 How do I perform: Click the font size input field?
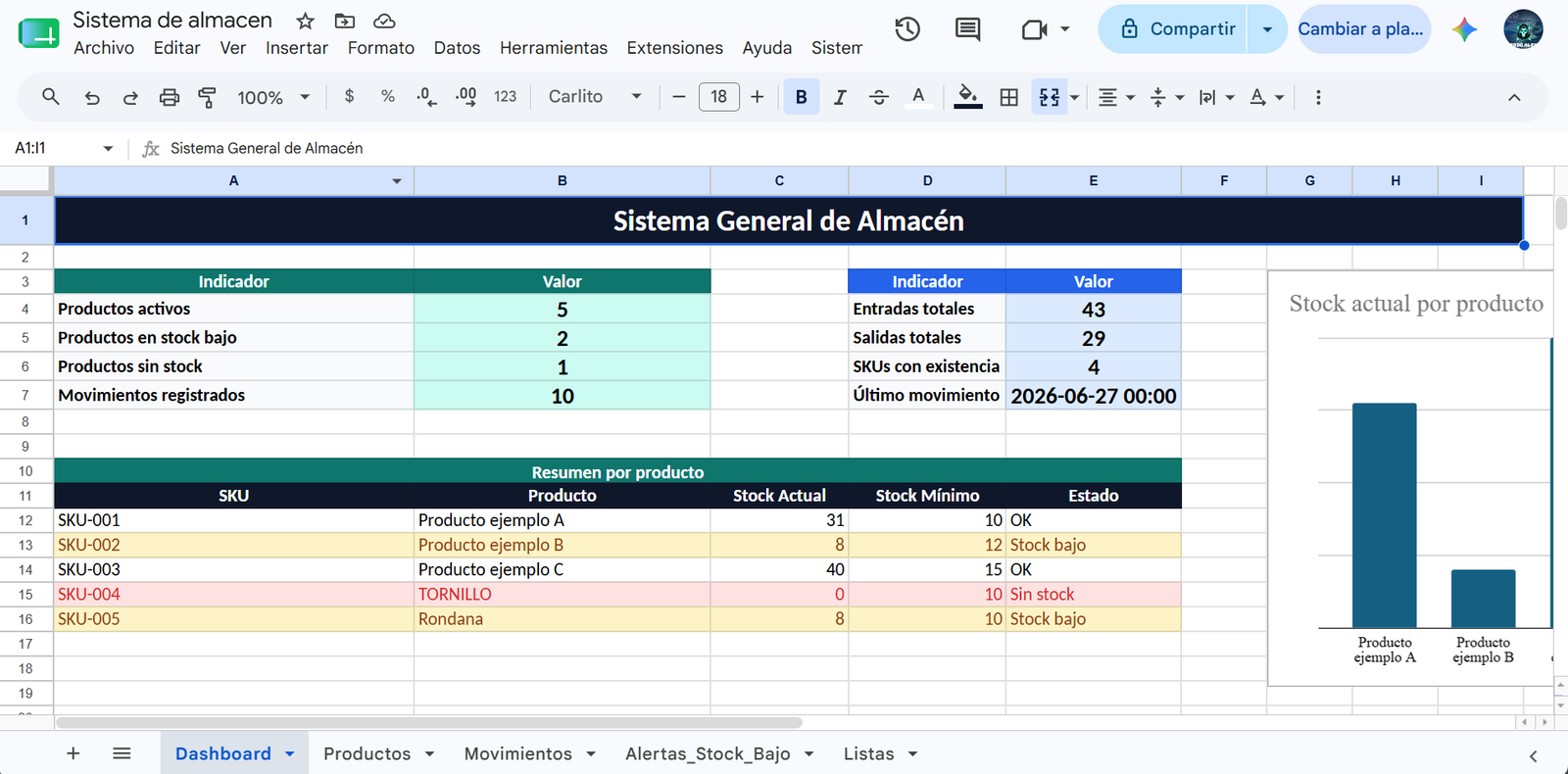tap(718, 96)
